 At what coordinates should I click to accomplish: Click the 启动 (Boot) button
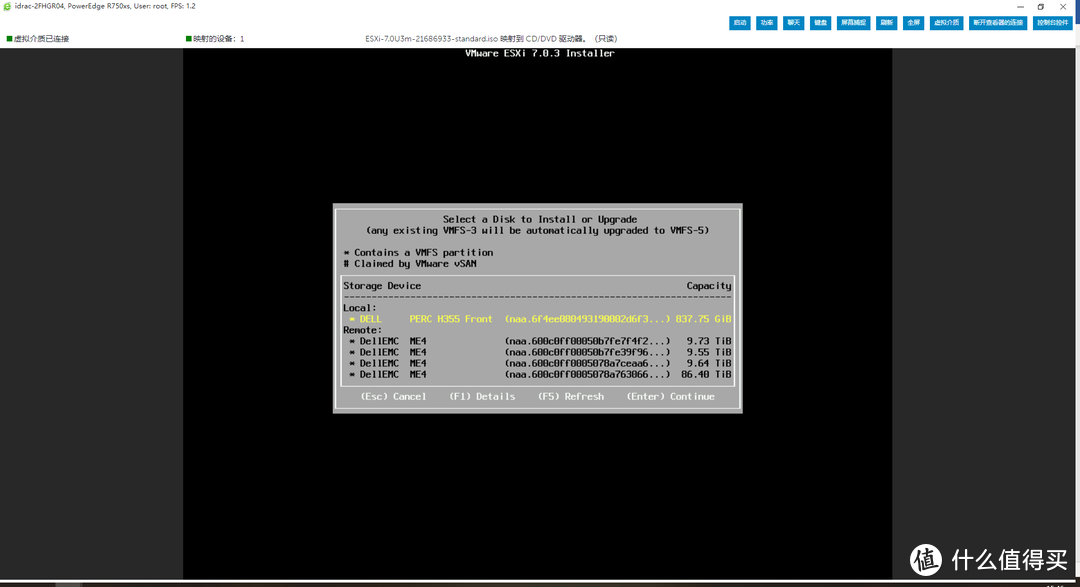pyautogui.click(x=739, y=23)
